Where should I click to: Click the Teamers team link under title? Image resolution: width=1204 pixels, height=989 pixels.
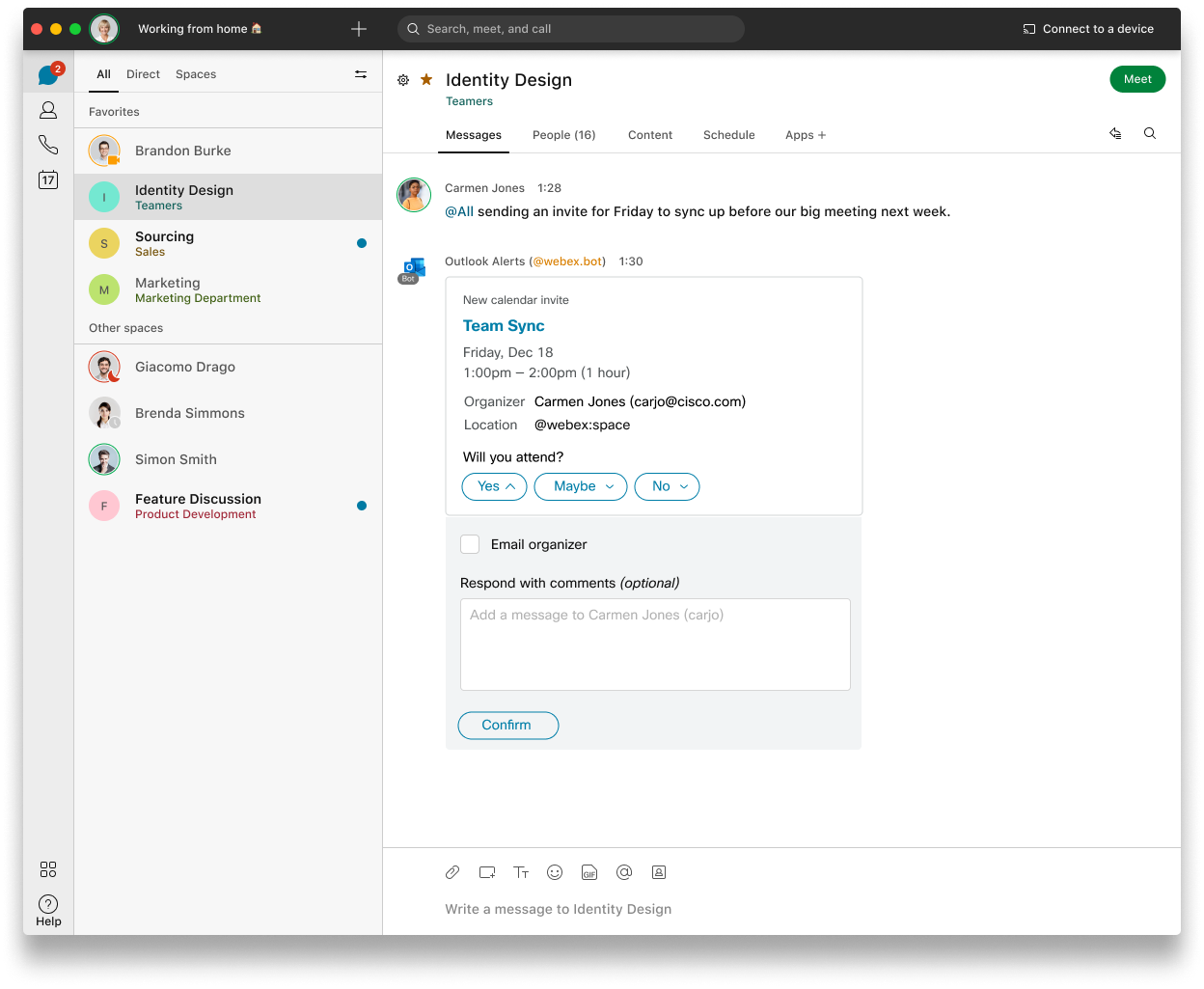(x=469, y=101)
